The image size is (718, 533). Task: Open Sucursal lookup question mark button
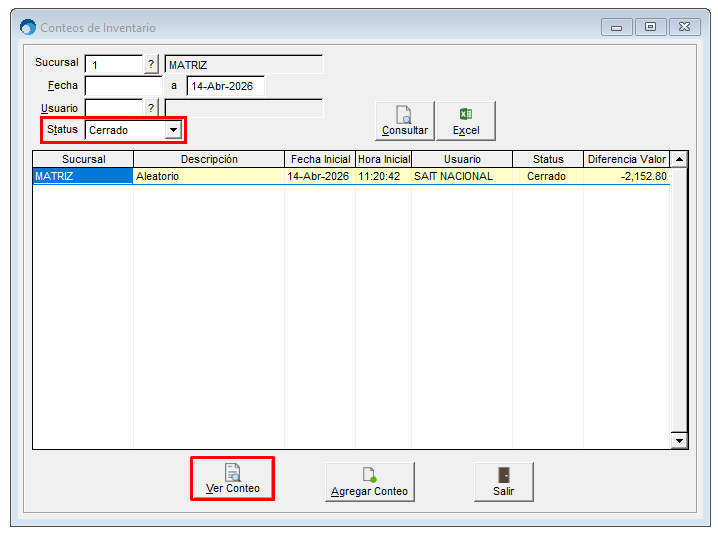point(152,64)
